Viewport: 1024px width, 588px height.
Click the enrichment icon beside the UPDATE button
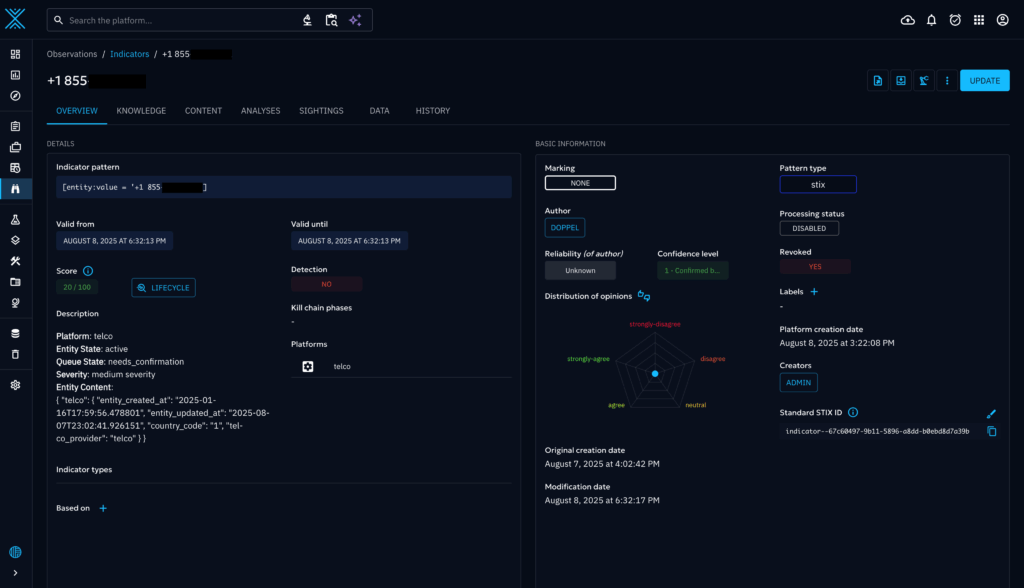pos(924,81)
